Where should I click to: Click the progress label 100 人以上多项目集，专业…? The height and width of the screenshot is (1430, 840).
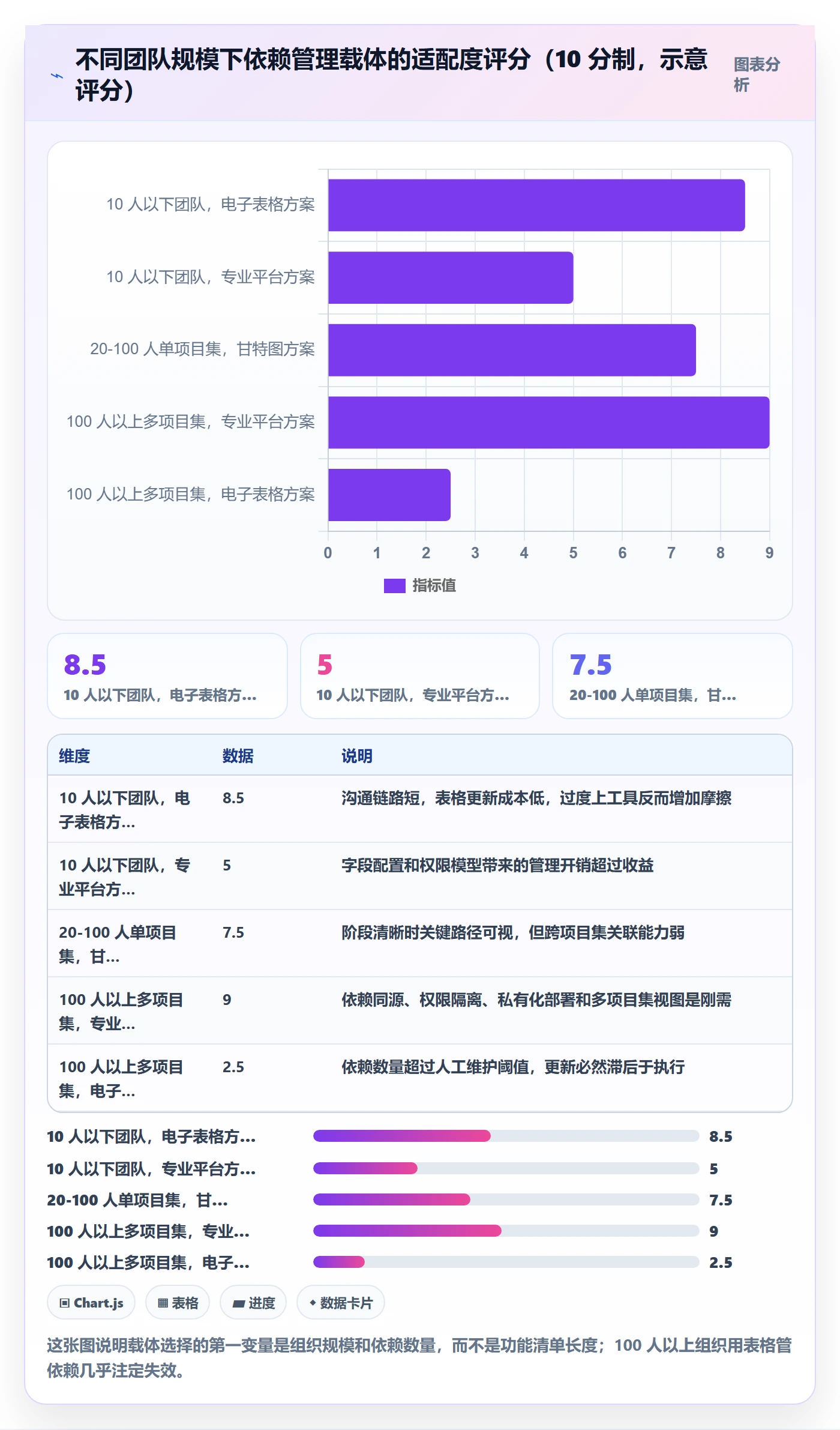[148, 1231]
